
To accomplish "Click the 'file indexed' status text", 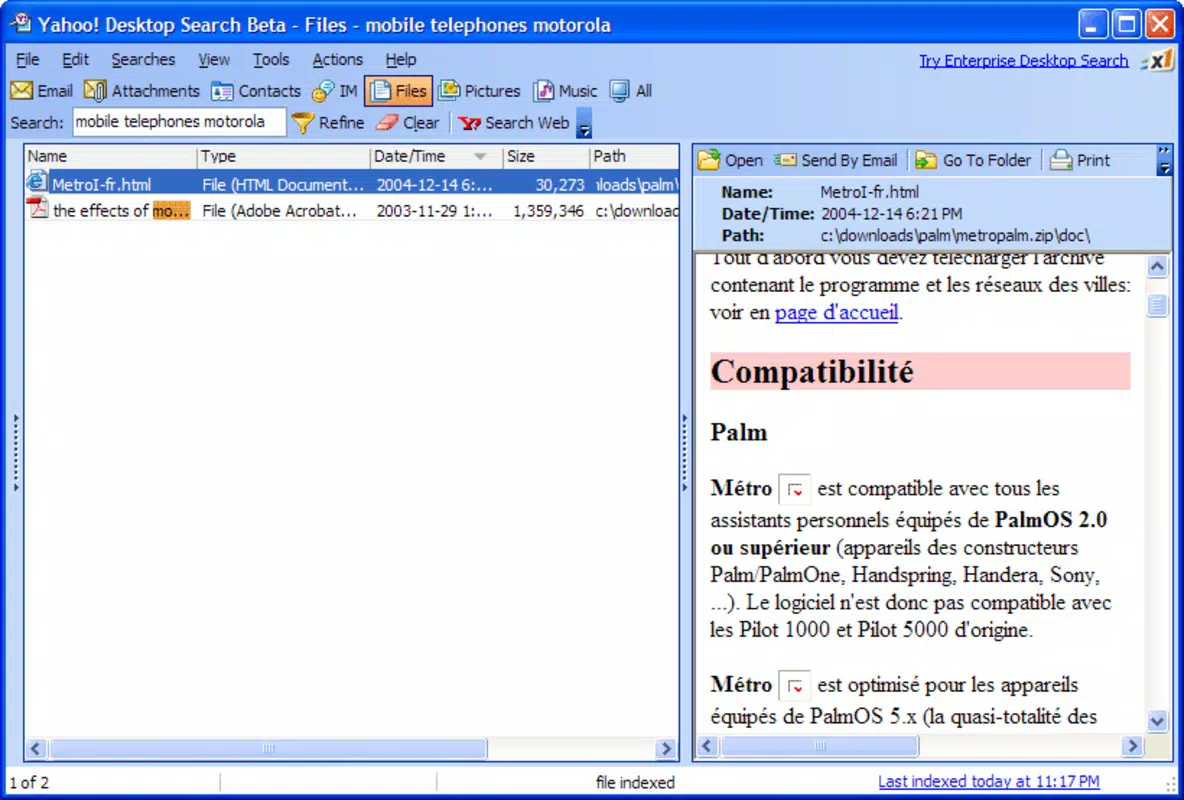I will (634, 782).
